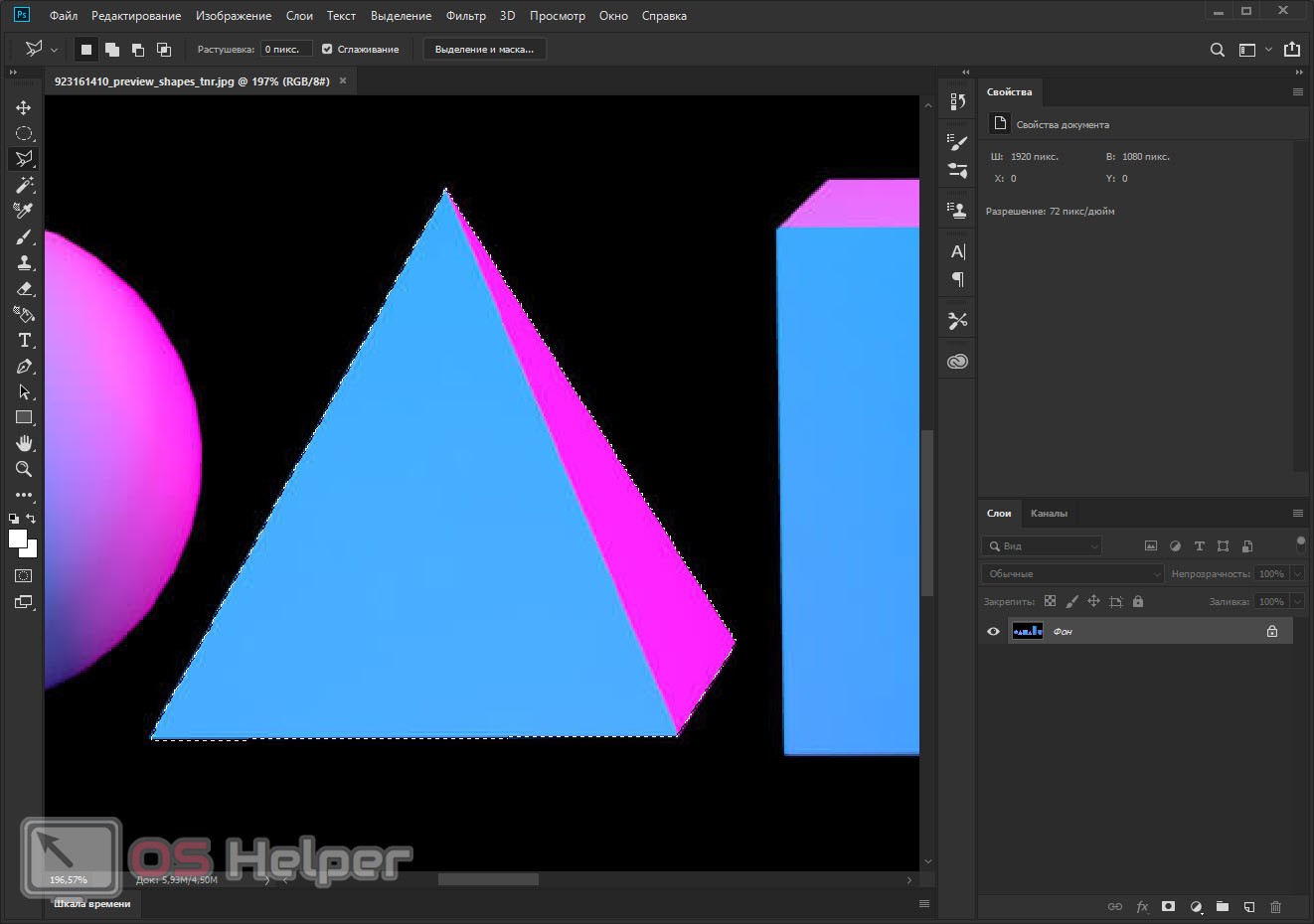Reset default foreground and background colors
Viewport: 1314px width, 924px height.
[x=14, y=519]
